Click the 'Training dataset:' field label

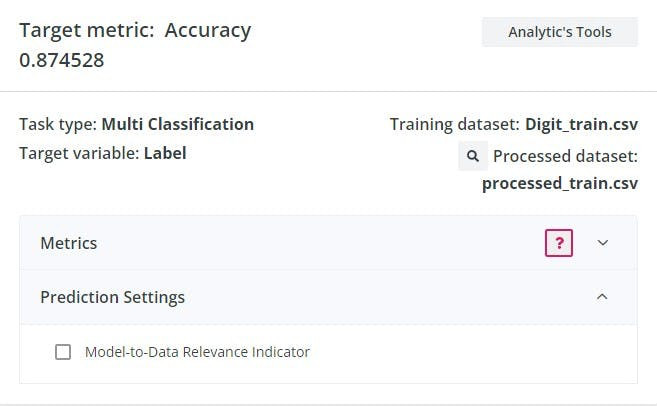[x=455, y=125]
